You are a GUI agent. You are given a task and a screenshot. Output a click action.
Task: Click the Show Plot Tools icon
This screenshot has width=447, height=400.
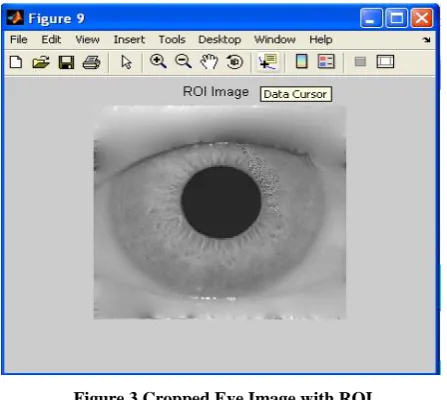(x=385, y=62)
